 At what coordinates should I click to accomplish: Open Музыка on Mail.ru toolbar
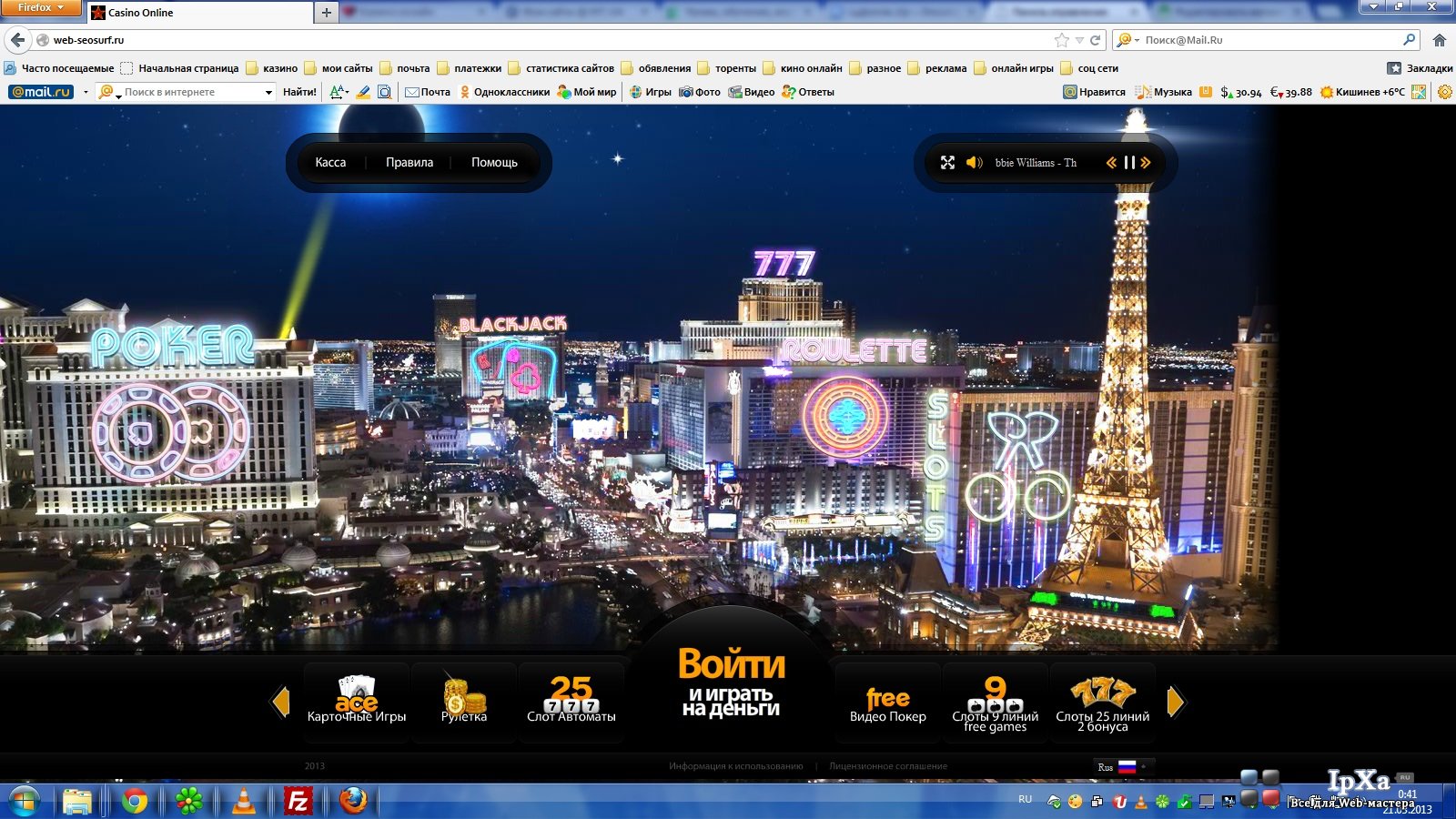click(x=1164, y=92)
